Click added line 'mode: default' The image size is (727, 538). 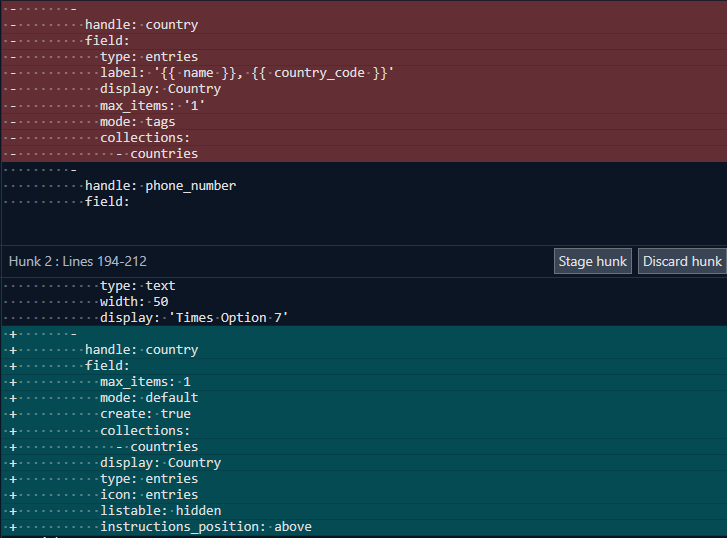[364, 398]
